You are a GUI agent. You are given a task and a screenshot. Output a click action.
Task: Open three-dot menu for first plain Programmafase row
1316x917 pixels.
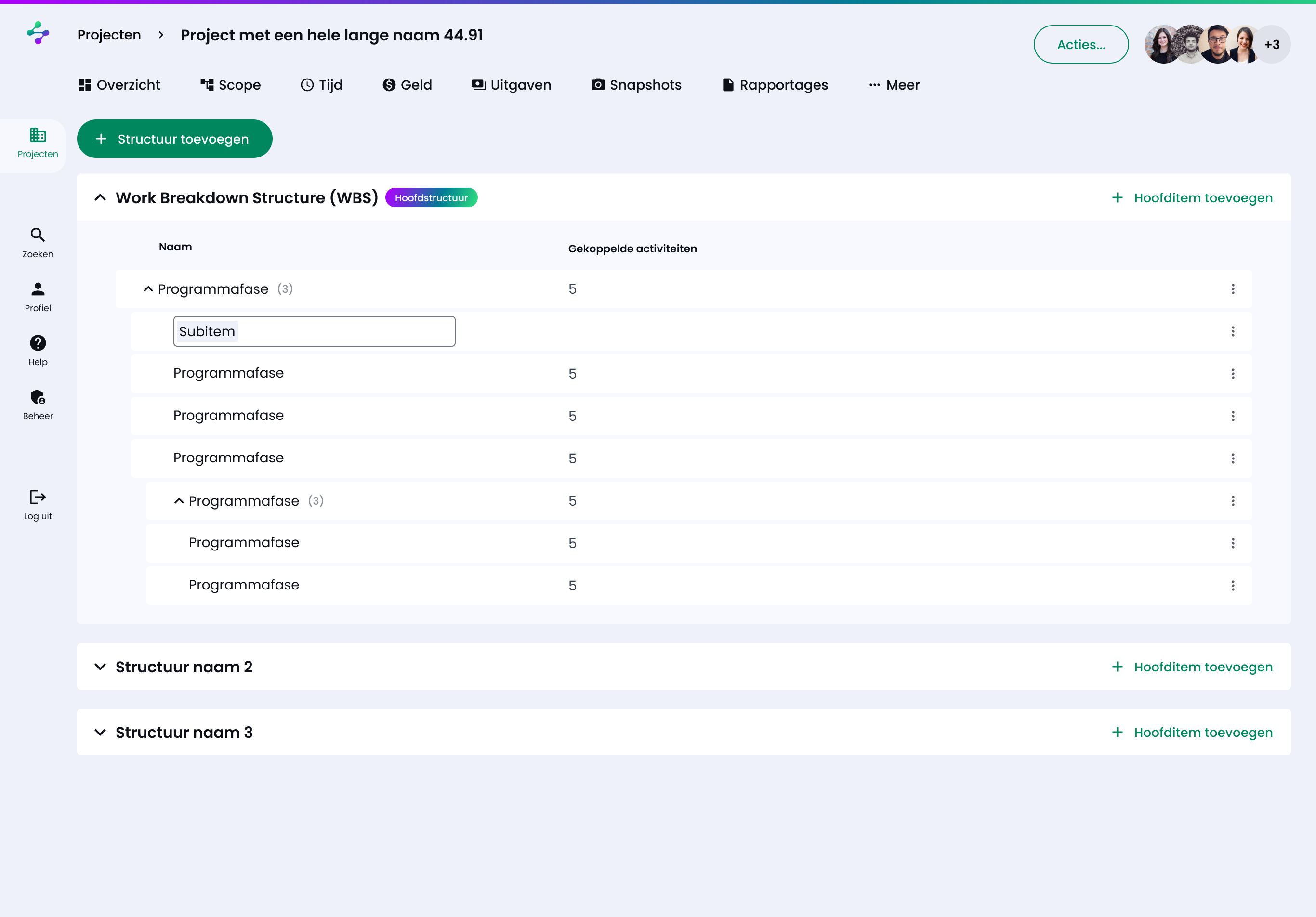coord(1233,374)
